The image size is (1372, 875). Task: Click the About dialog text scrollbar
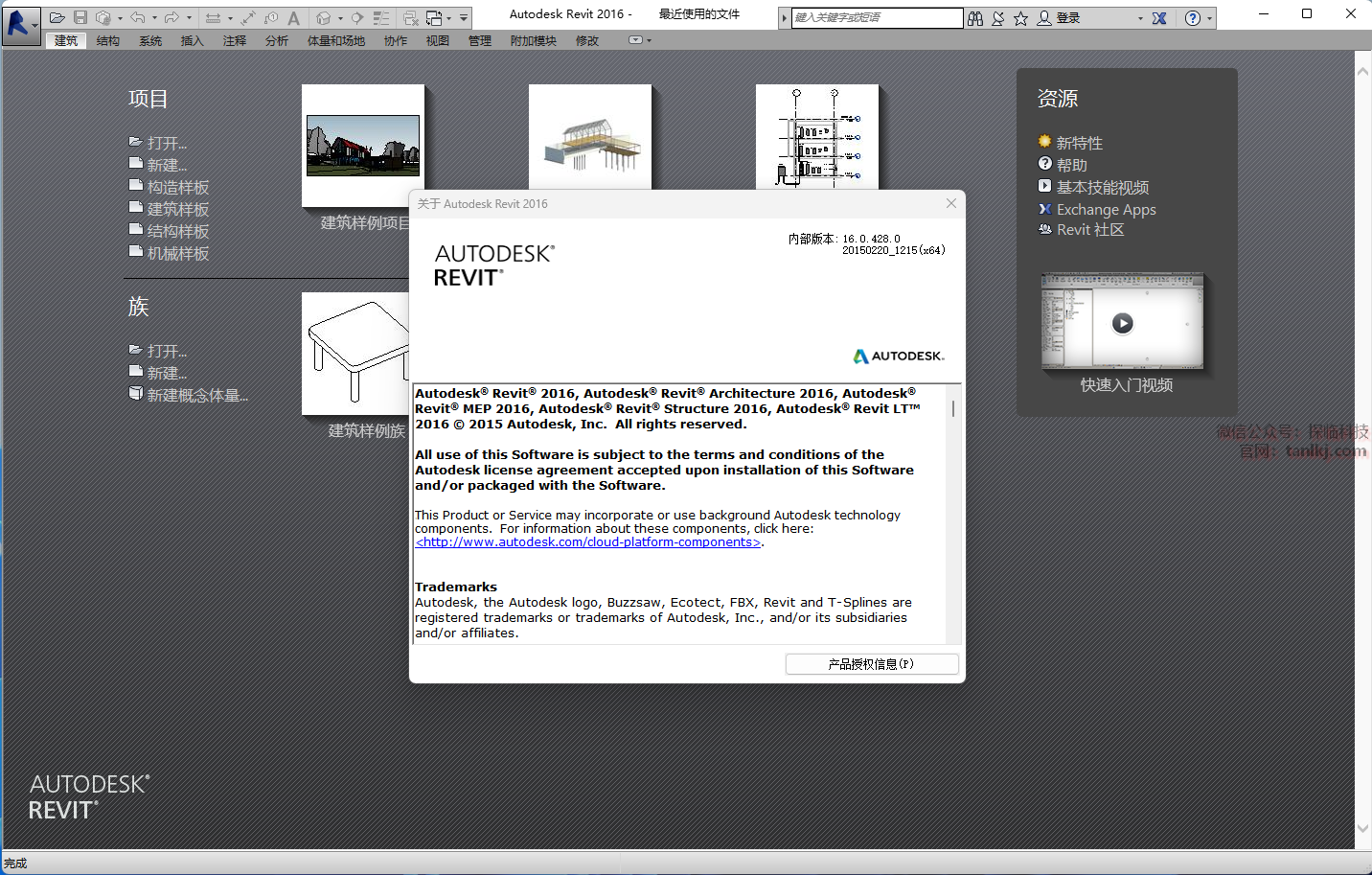coord(952,409)
